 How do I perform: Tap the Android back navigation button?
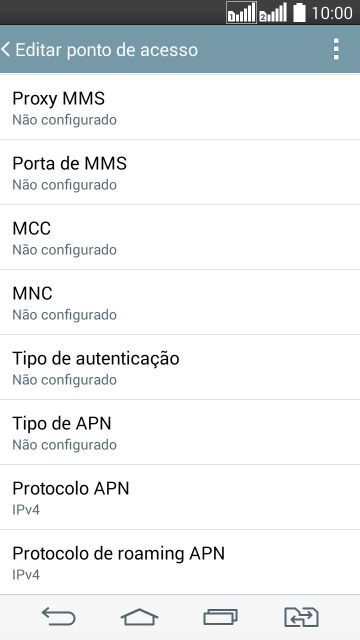(58, 616)
